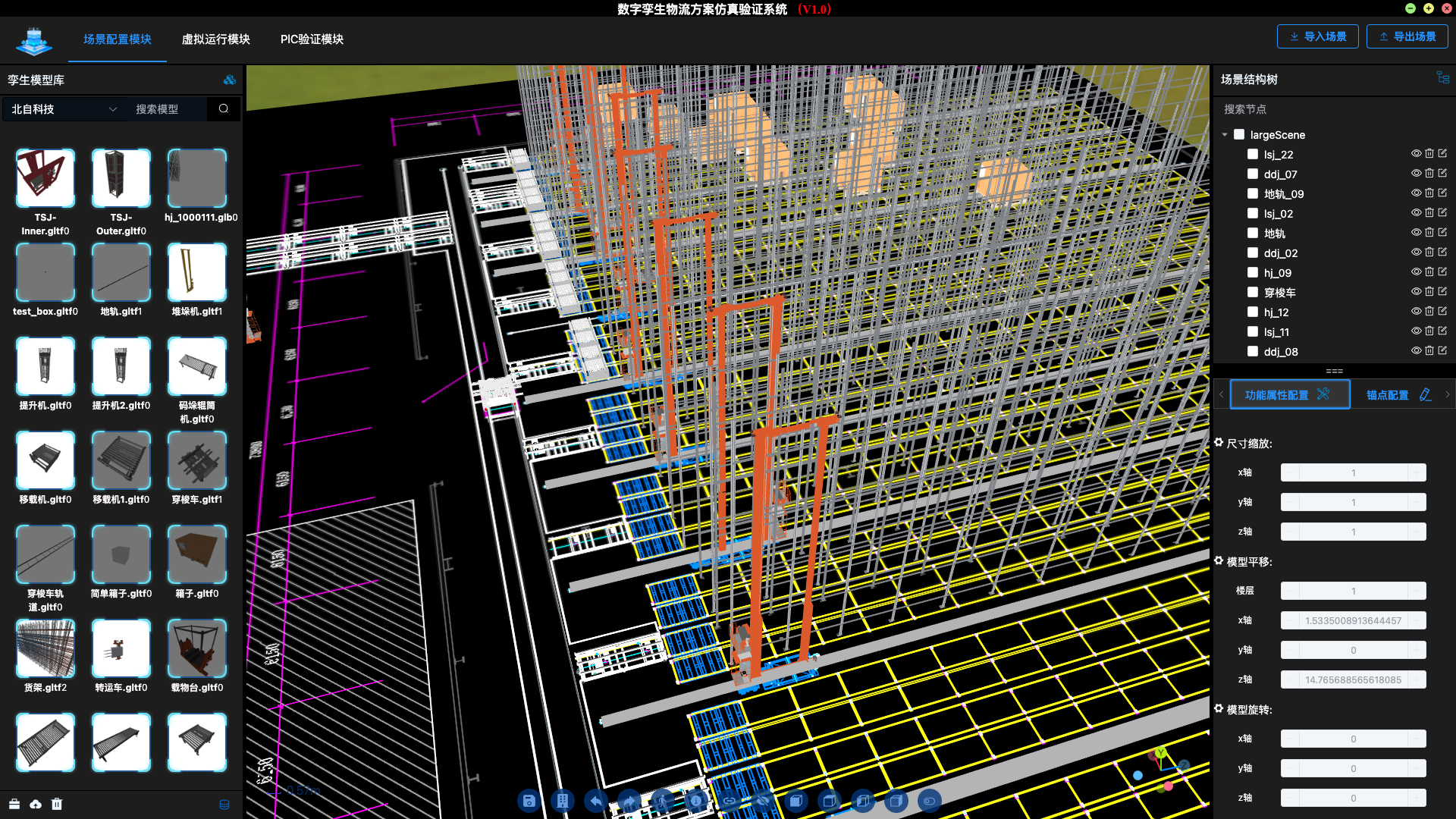Switch to the 虚拟运行模块 tab

point(215,39)
